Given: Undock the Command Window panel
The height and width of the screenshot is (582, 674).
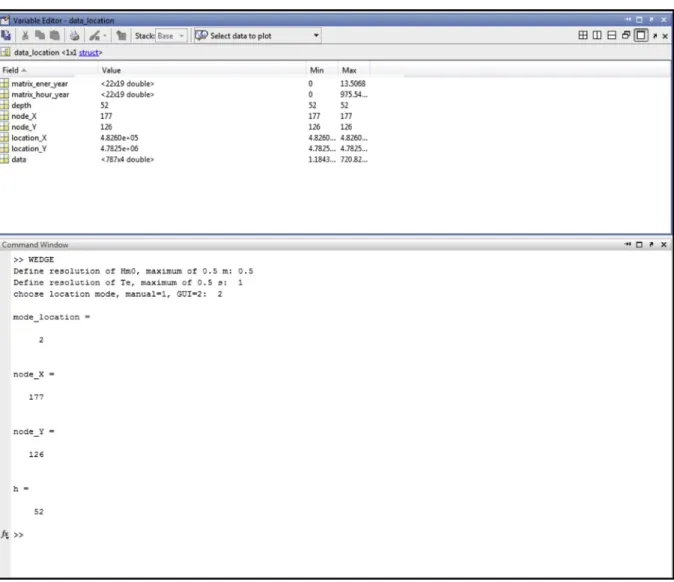Looking at the screenshot, I should point(651,244).
